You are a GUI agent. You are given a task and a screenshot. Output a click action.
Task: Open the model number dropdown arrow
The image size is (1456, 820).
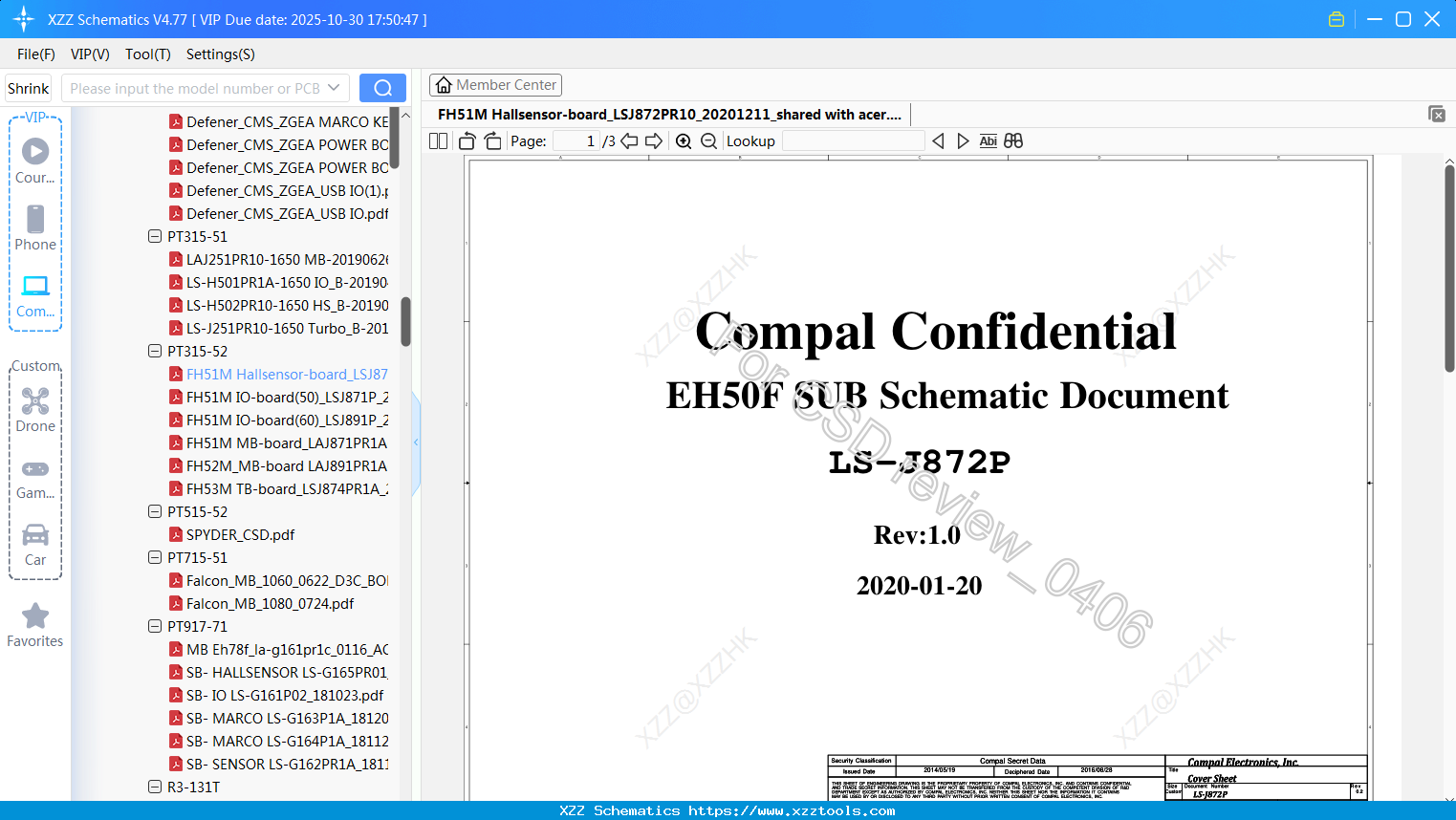pyautogui.click(x=334, y=88)
